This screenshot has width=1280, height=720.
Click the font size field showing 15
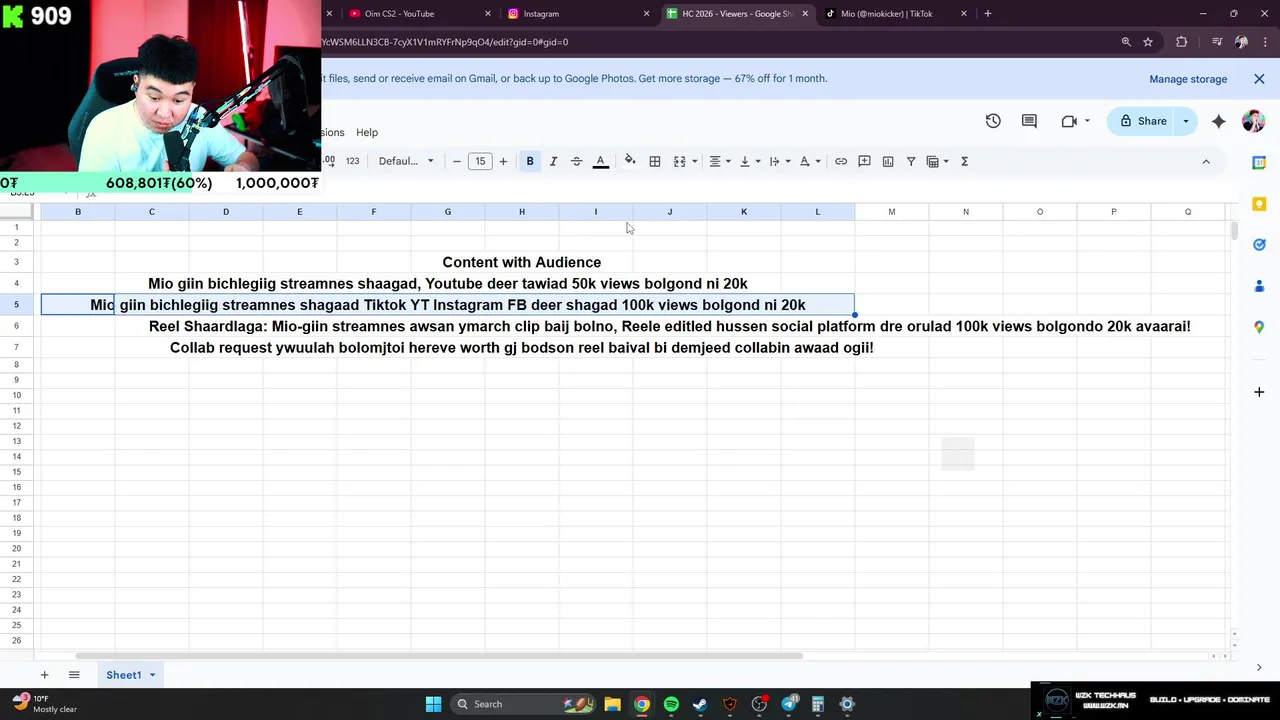click(480, 161)
